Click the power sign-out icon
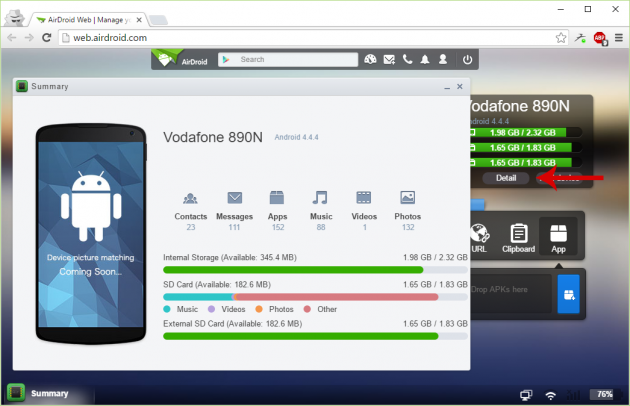Image resolution: width=630 pixels, height=406 pixels. pyautogui.click(x=467, y=59)
